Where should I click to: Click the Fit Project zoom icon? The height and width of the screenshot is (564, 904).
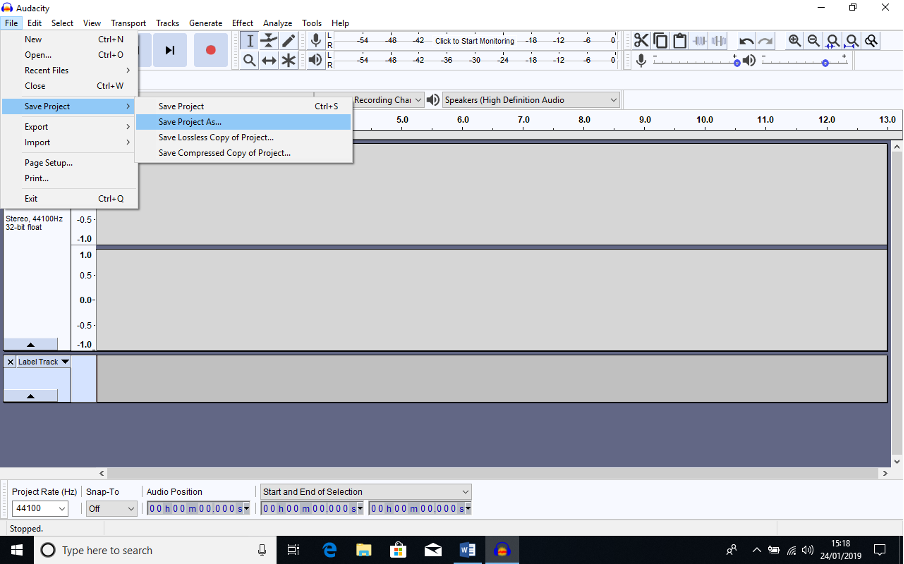[x=852, y=40]
